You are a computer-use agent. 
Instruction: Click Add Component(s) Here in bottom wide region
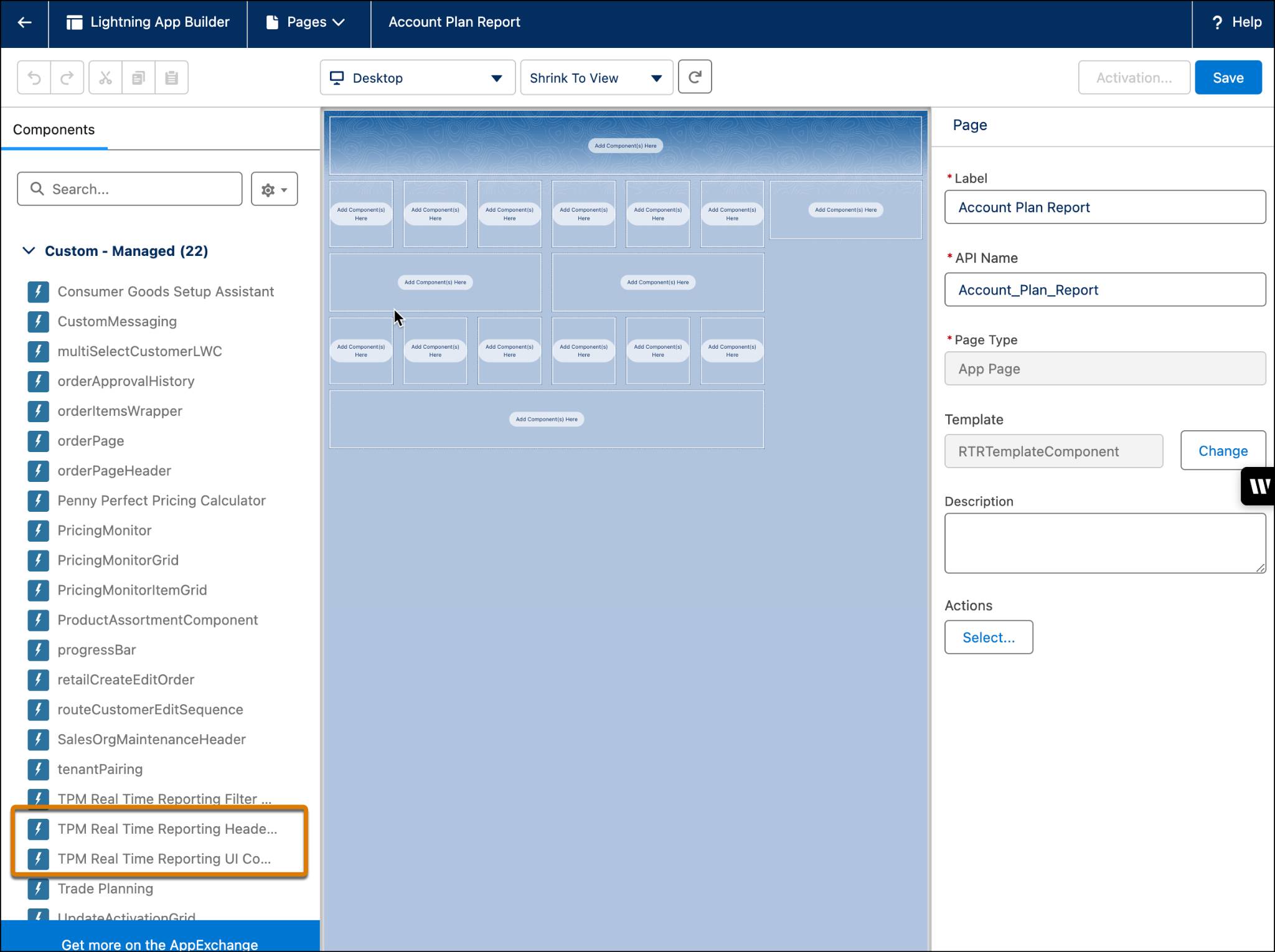click(x=546, y=419)
